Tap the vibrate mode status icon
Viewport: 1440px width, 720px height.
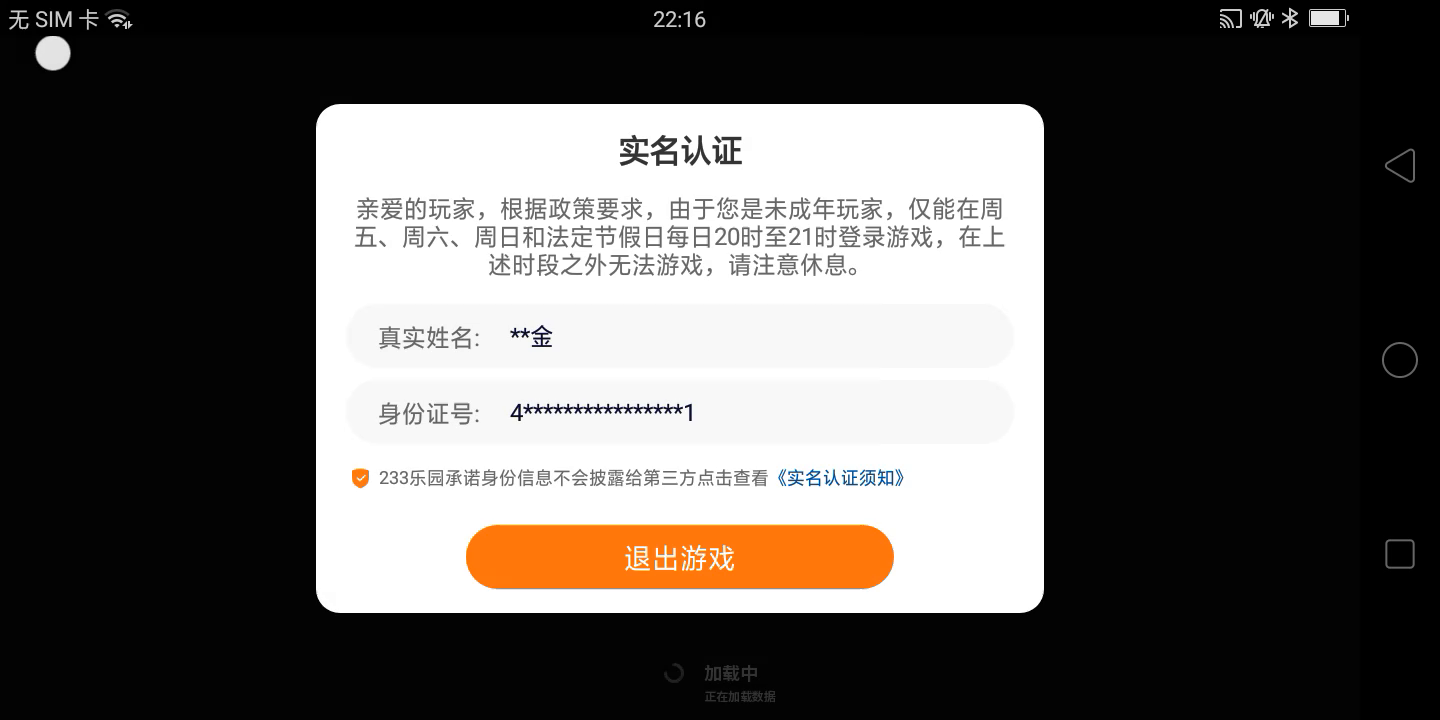[1262, 18]
